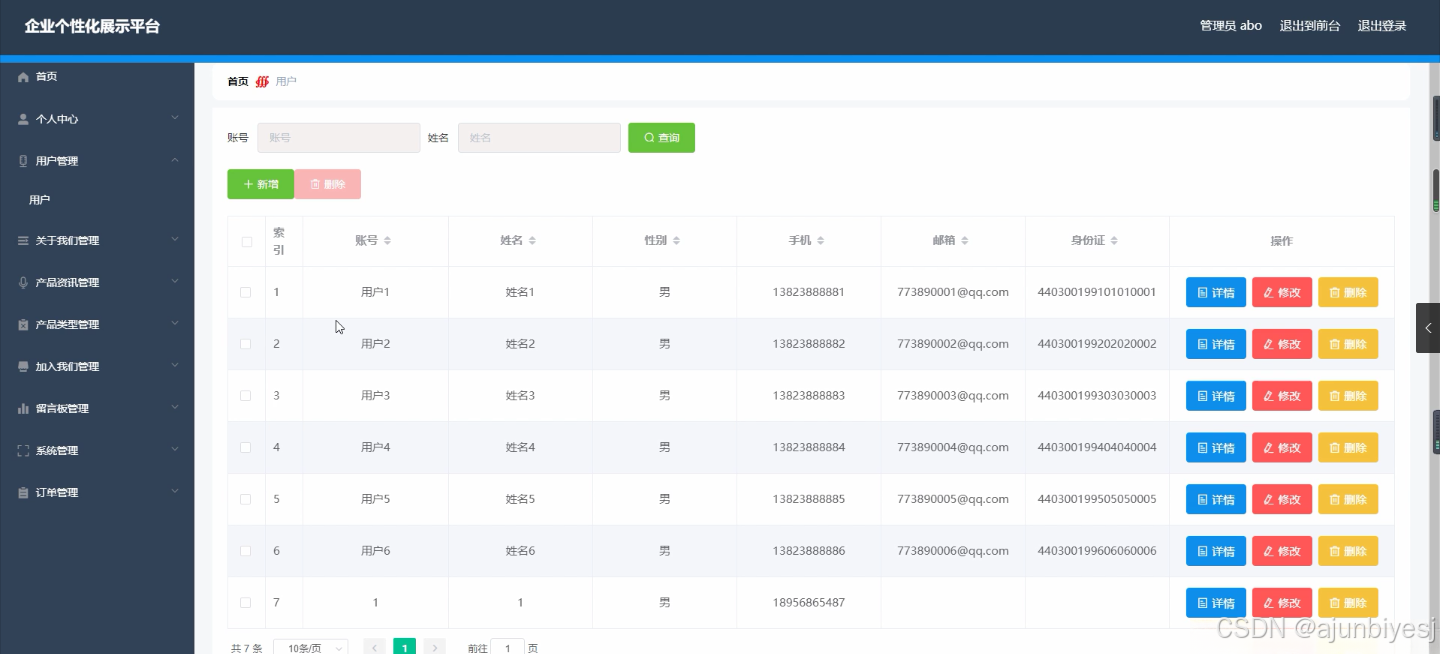Click the pink 删除 batch button
The width and height of the screenshot is (1440, 654).
[x=328, y=184]
